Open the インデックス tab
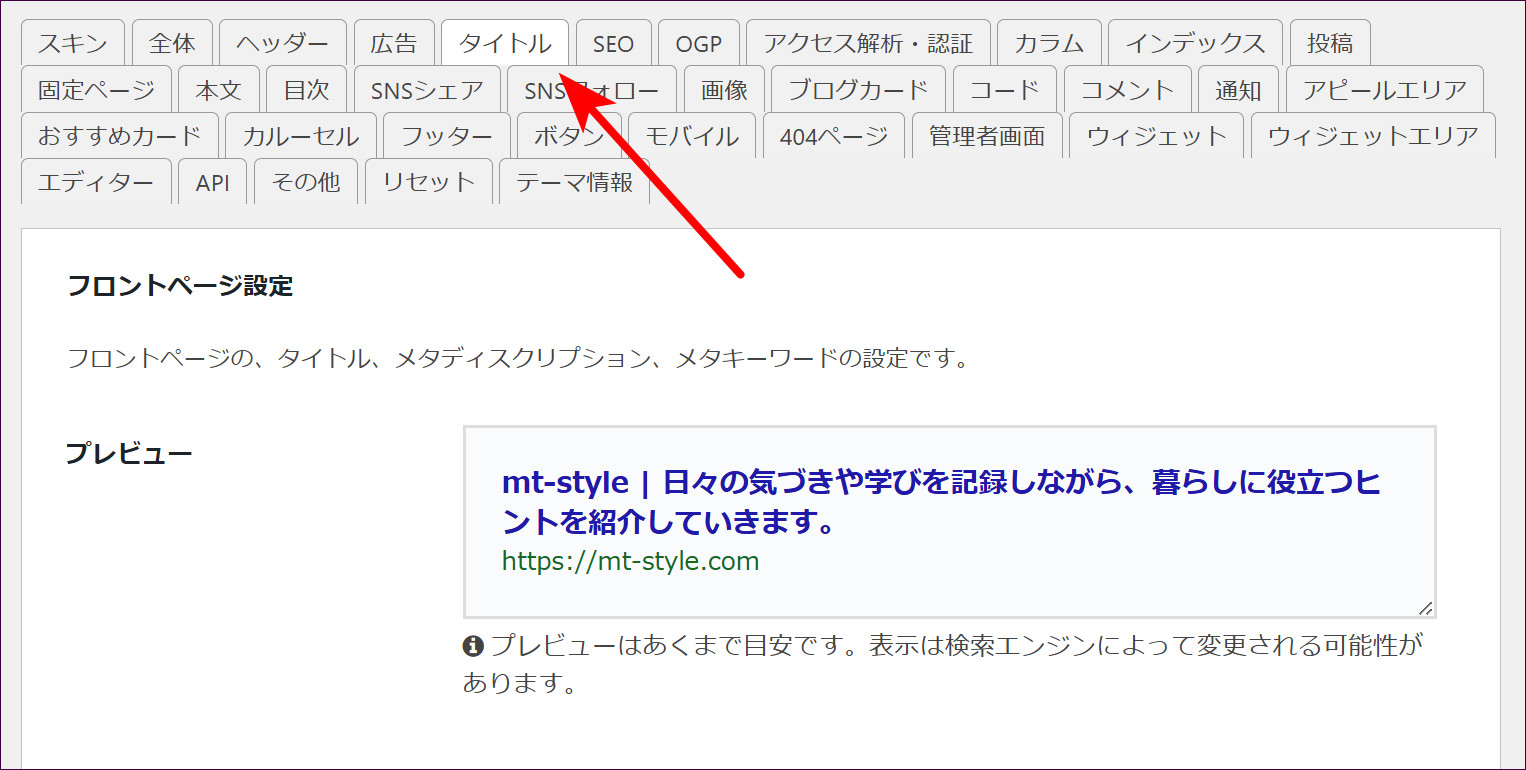Viewport: 1526px width, 770px height. [x=1195, y=44]
